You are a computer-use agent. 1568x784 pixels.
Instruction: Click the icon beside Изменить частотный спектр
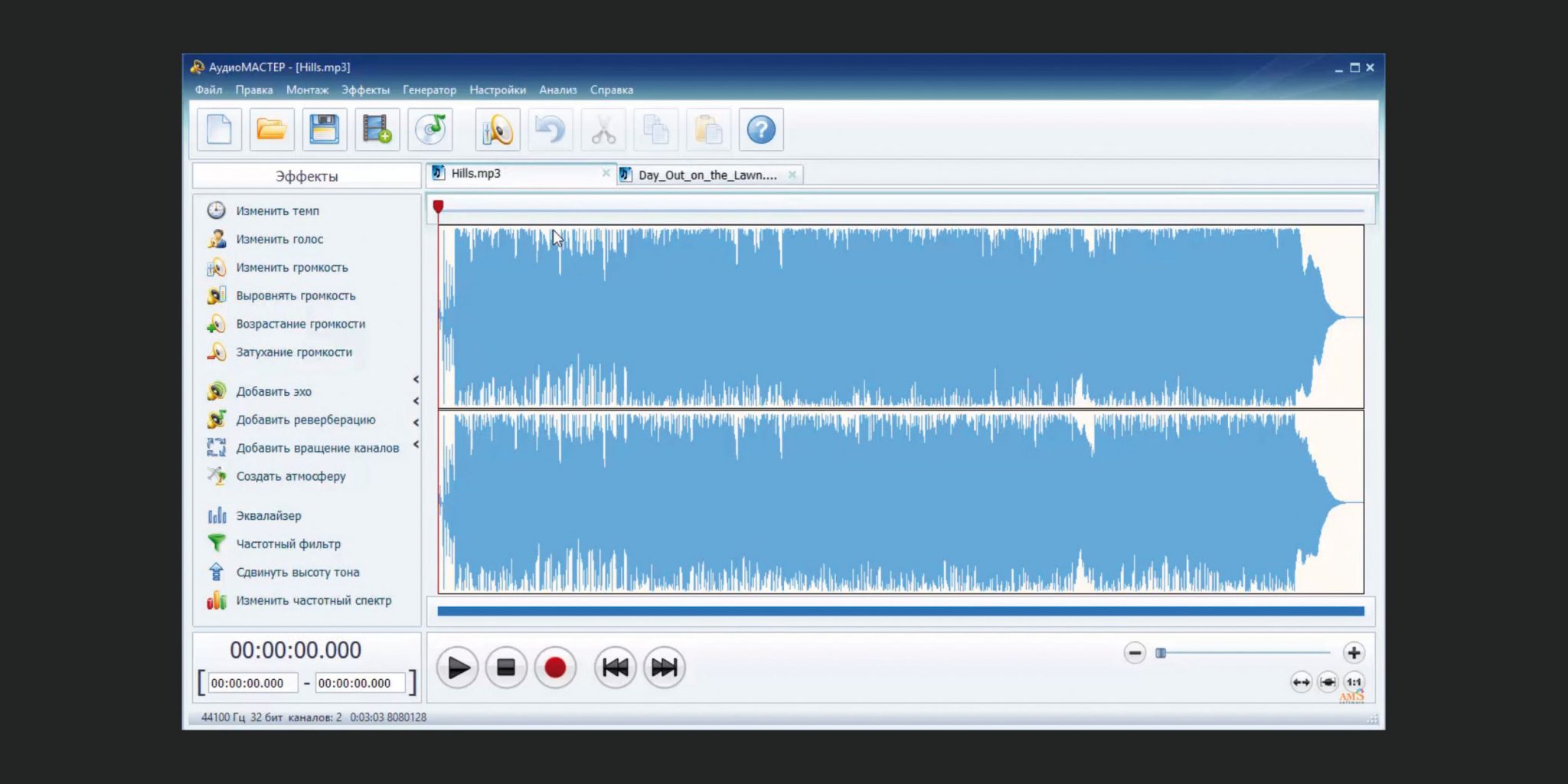pyautogui.click(x=217, y=600)
